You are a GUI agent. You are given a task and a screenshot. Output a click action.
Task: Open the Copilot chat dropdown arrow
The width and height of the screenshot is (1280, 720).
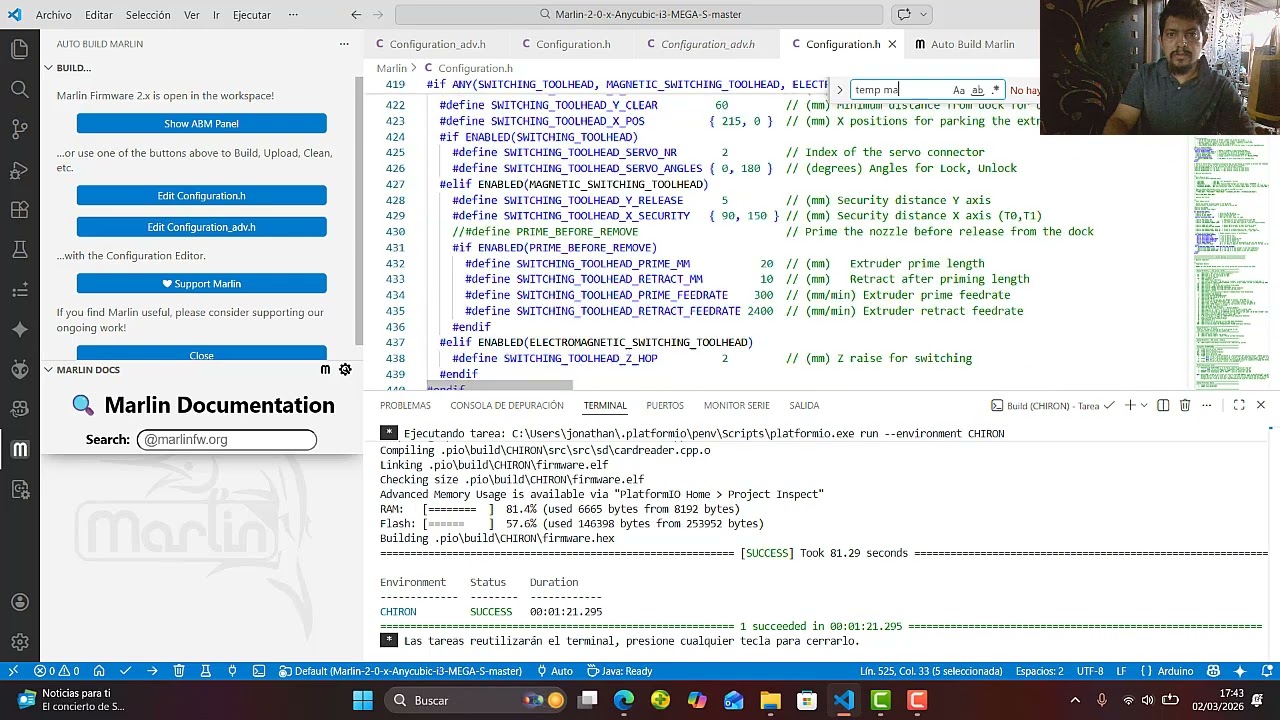point(924,15)
